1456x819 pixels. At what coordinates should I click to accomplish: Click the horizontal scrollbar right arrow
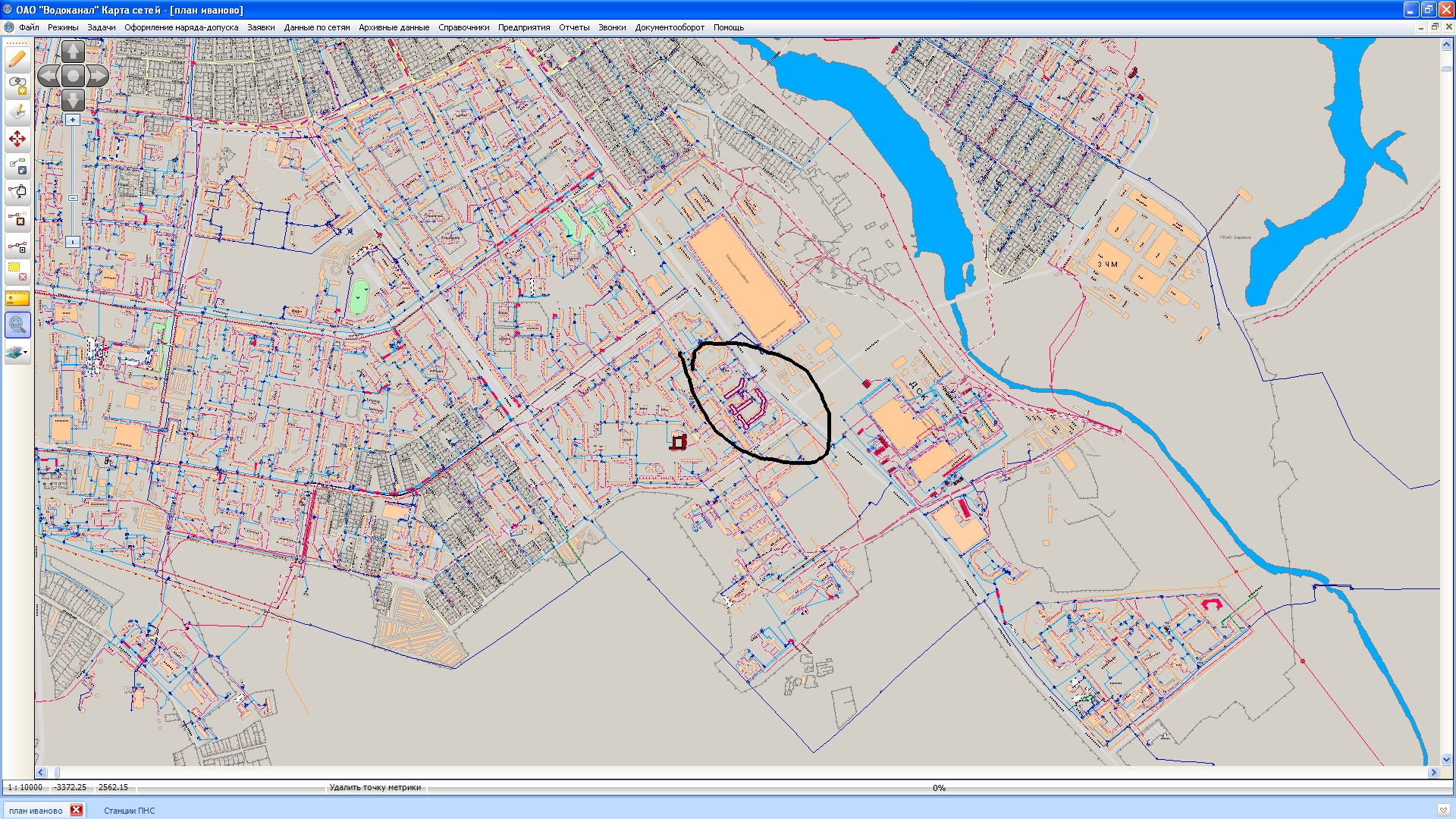(x=1433, y=772)
